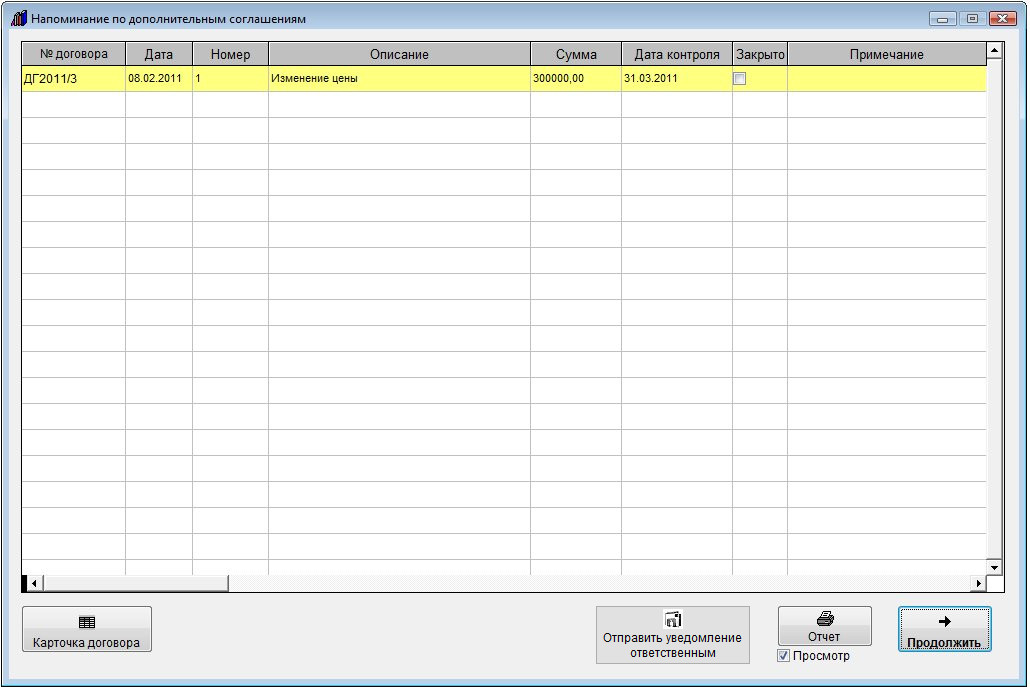Select the Закрыто column header

coord(760,54)
